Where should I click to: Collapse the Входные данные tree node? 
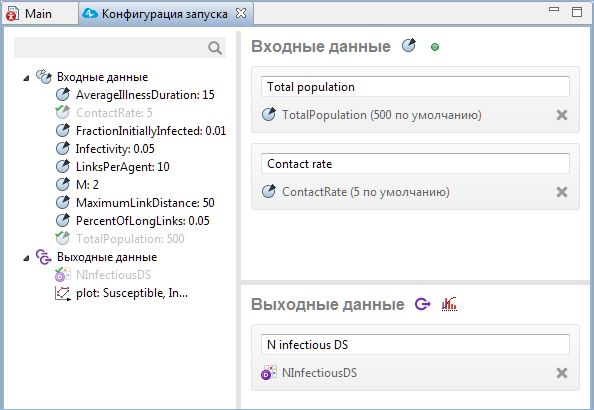tap(26, 78)
